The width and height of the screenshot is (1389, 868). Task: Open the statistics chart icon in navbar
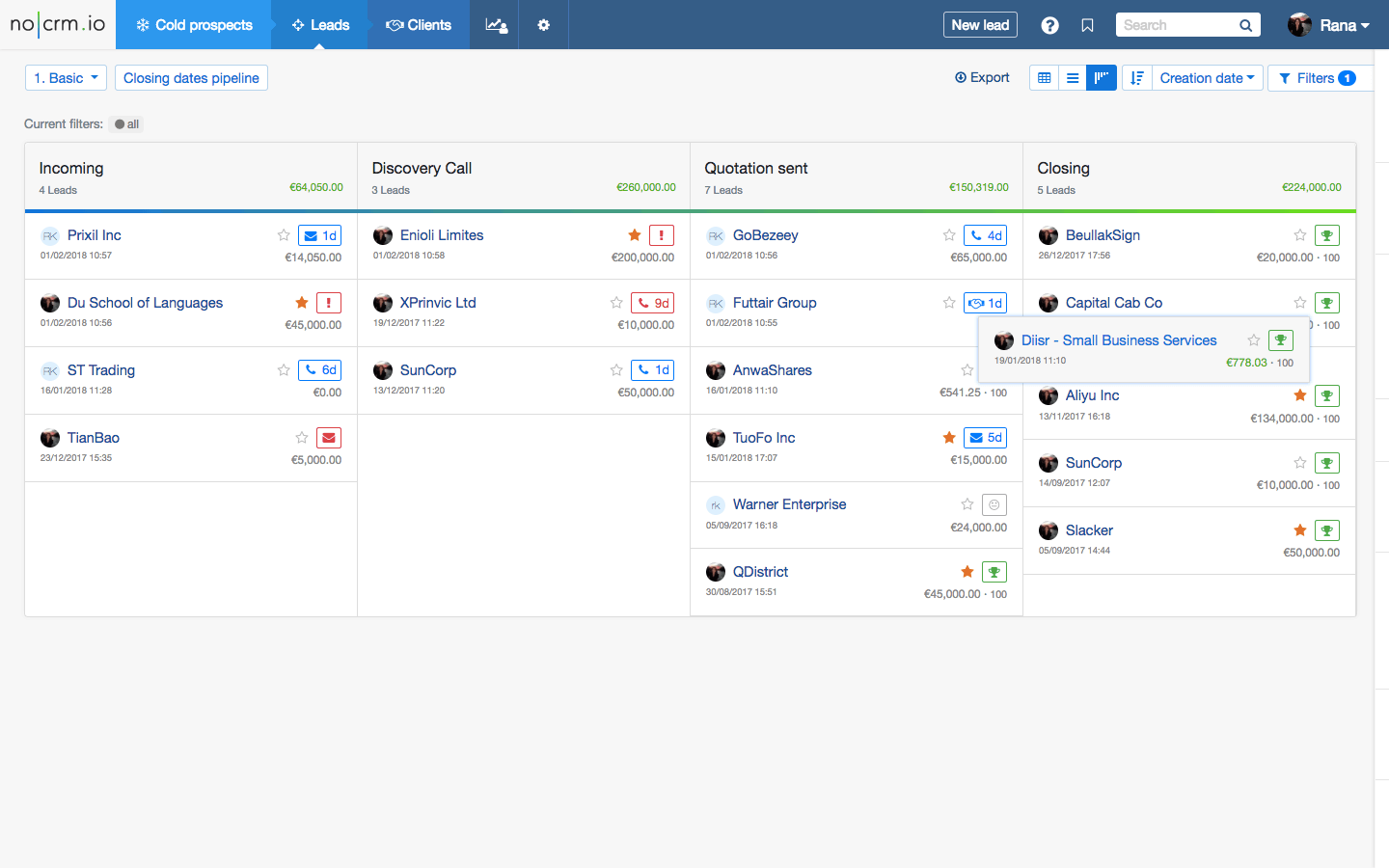495,25
